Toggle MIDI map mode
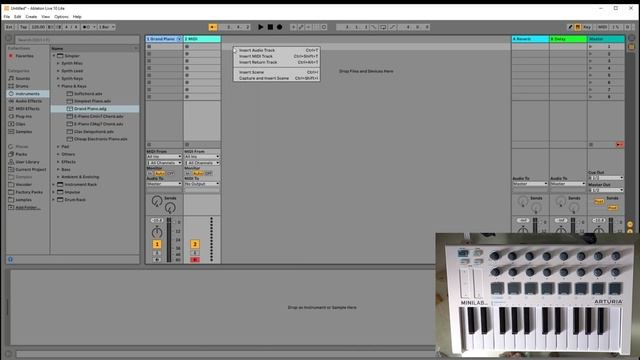 (x=602, y=27)
